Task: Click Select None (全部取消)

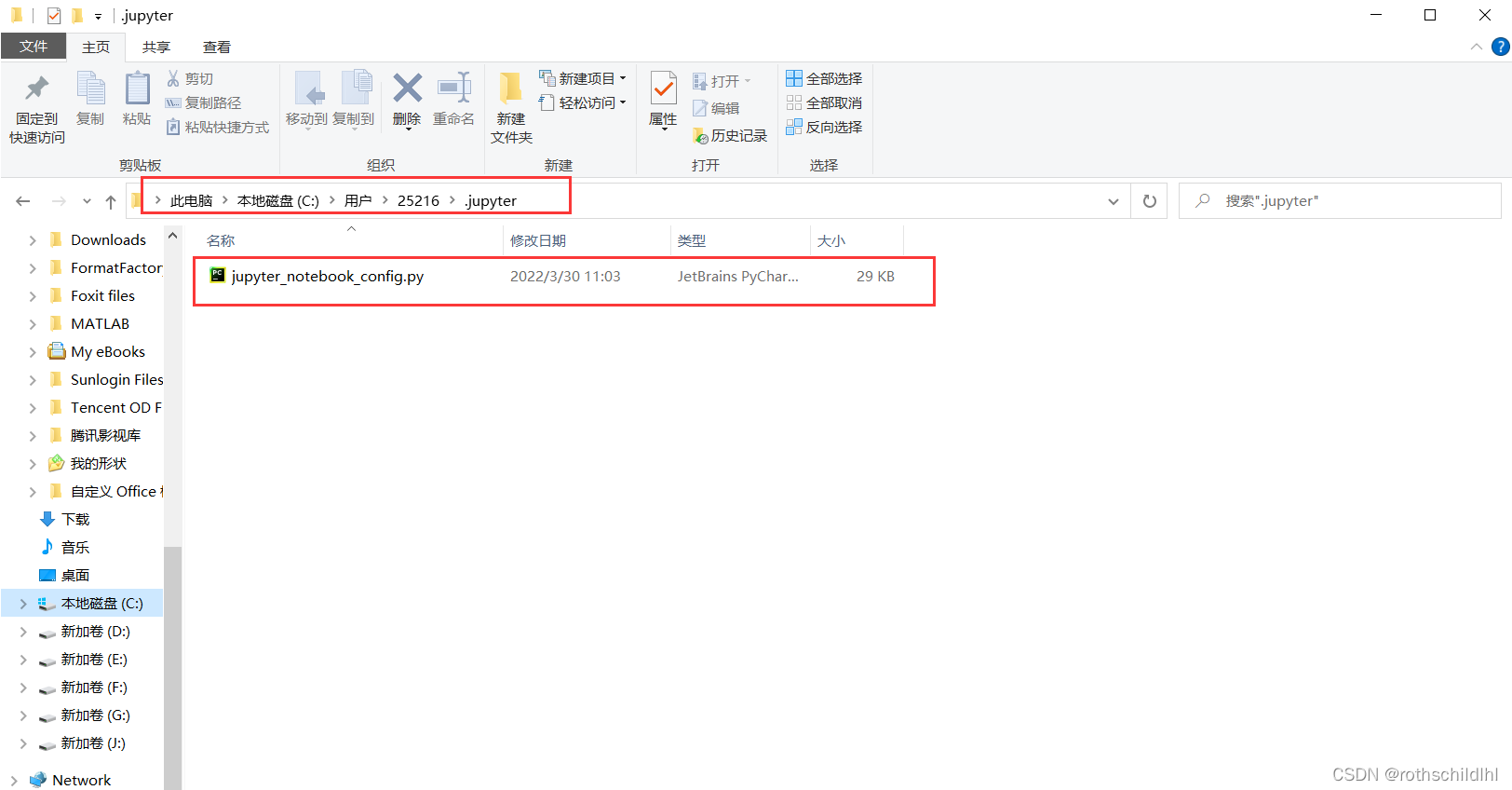Action: click(x=824, y=103)
